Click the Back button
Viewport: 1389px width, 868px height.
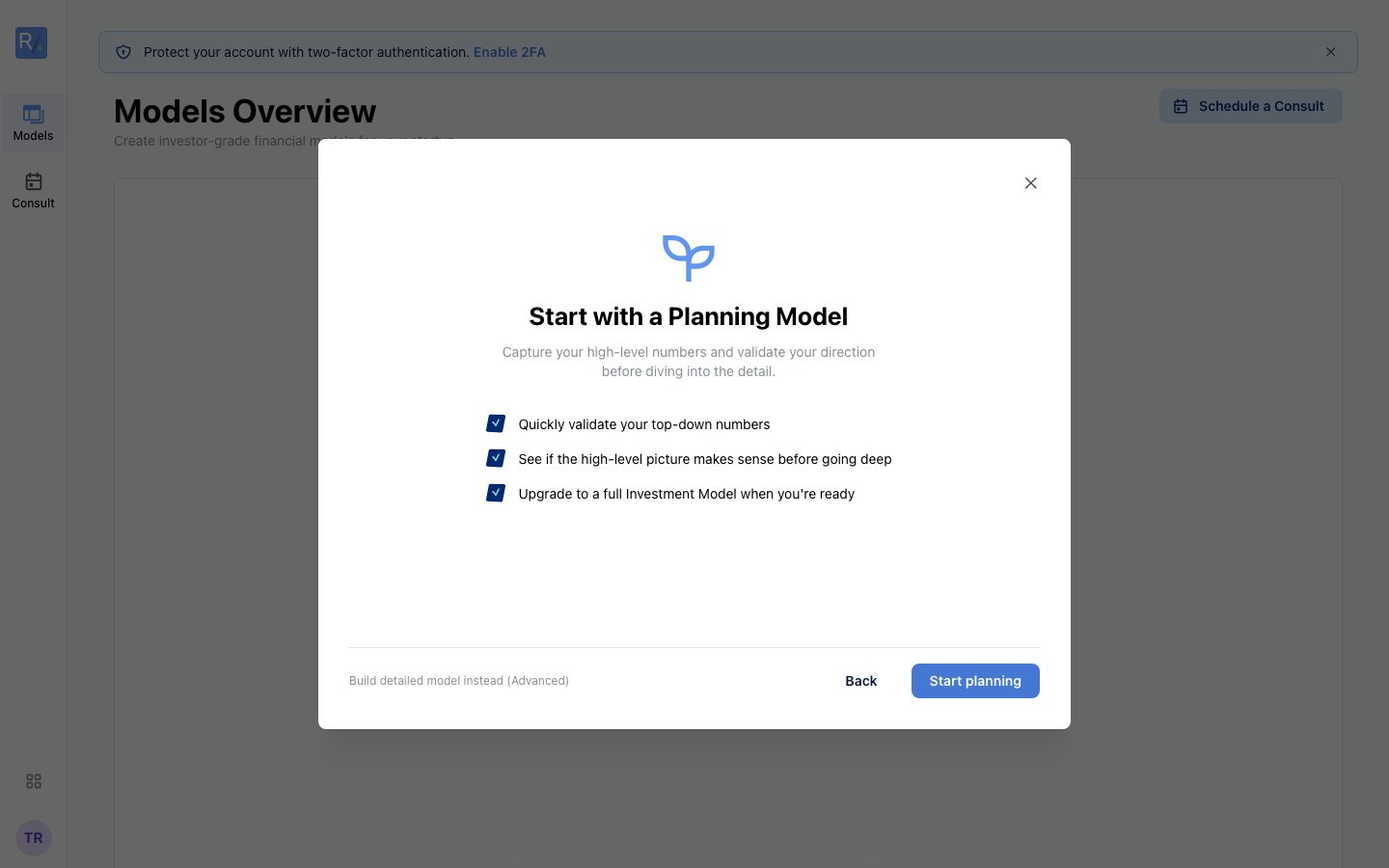tap(861, 681)
